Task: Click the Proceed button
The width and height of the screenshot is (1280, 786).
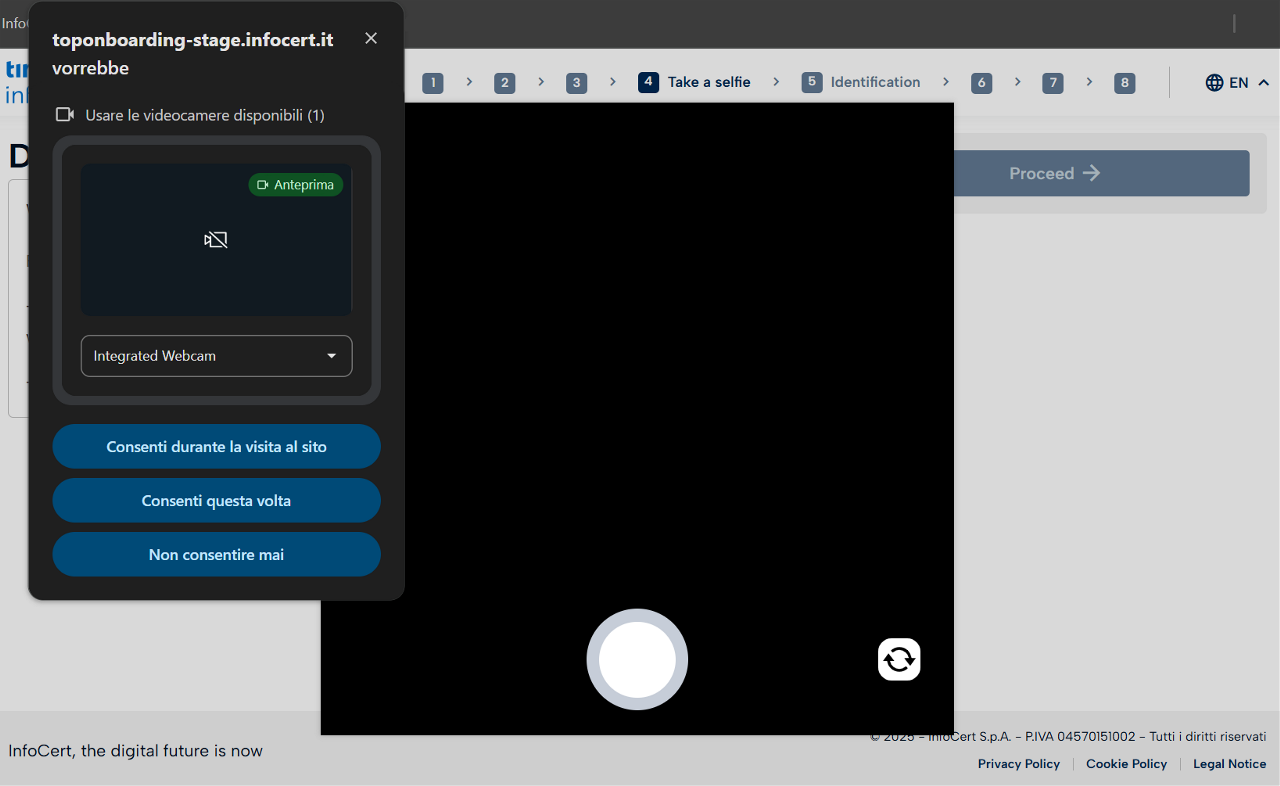Action: (1054, 173)
